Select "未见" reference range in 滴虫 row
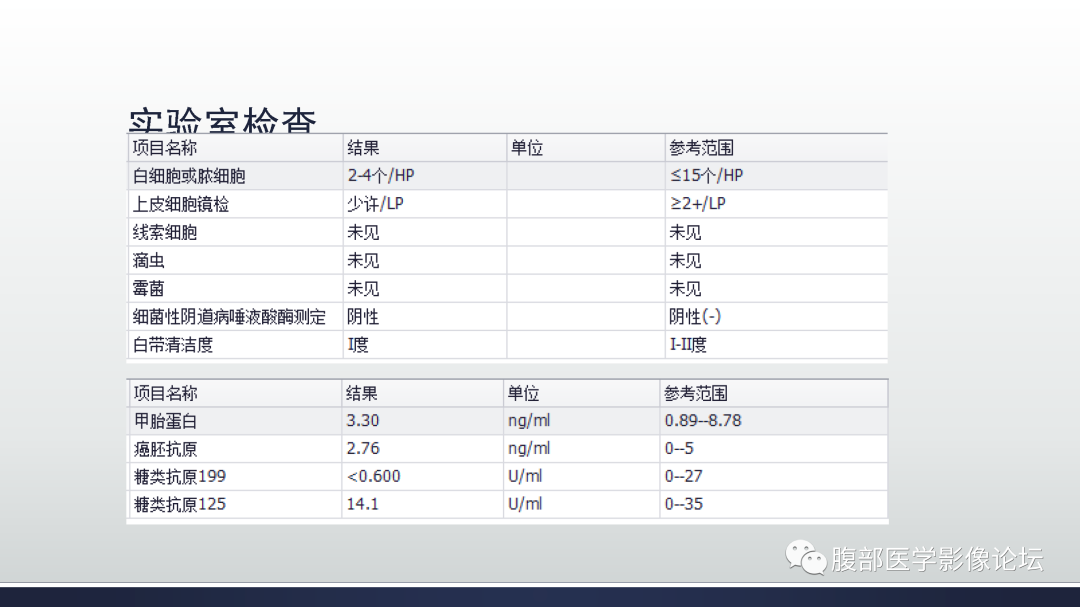This screenshot has height=607, width=1080. tap(685, 261)
